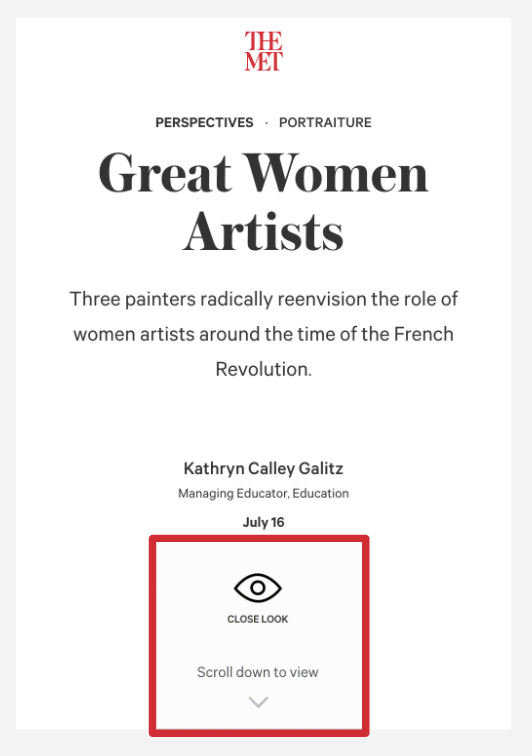Click the Managing Educator subtitle text
The height and width of the screenshot is (756, 532).
(x=263, y=494)
